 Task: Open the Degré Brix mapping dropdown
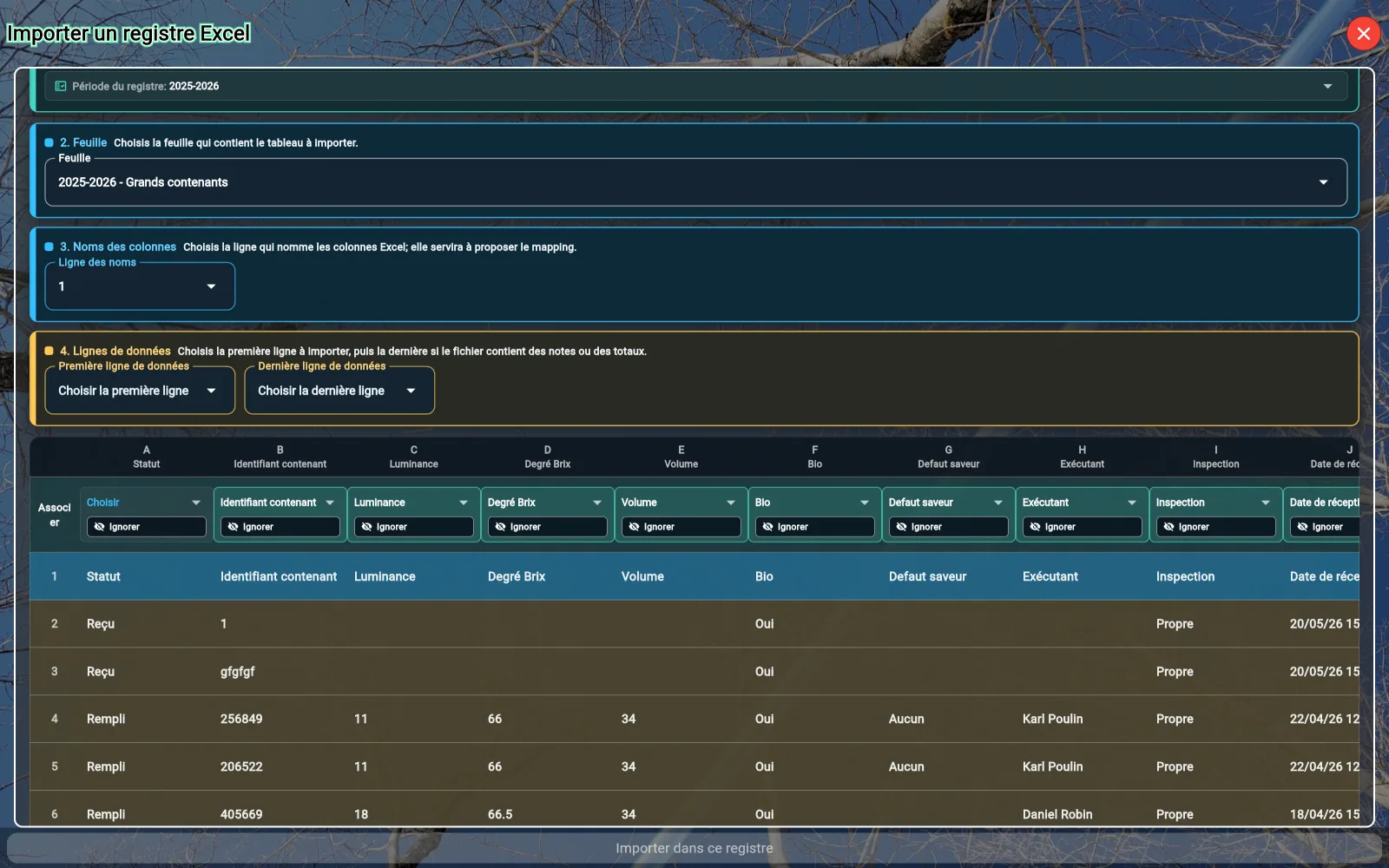click(x=546, y=503)
